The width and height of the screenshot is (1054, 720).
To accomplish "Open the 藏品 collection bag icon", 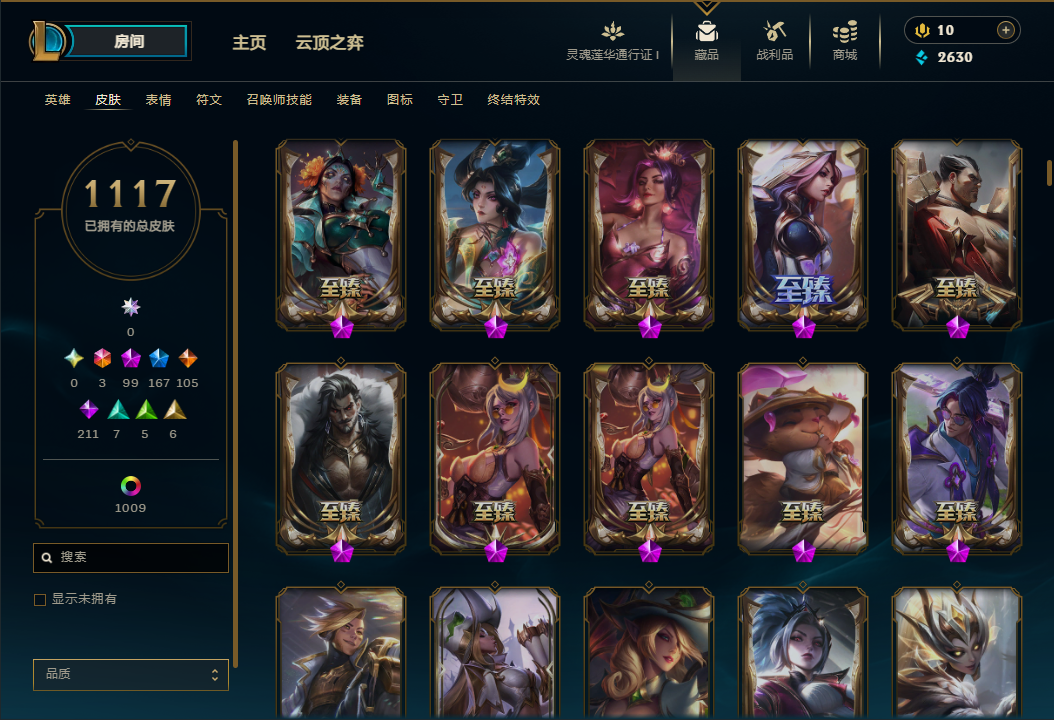I will tap(706, 32).
